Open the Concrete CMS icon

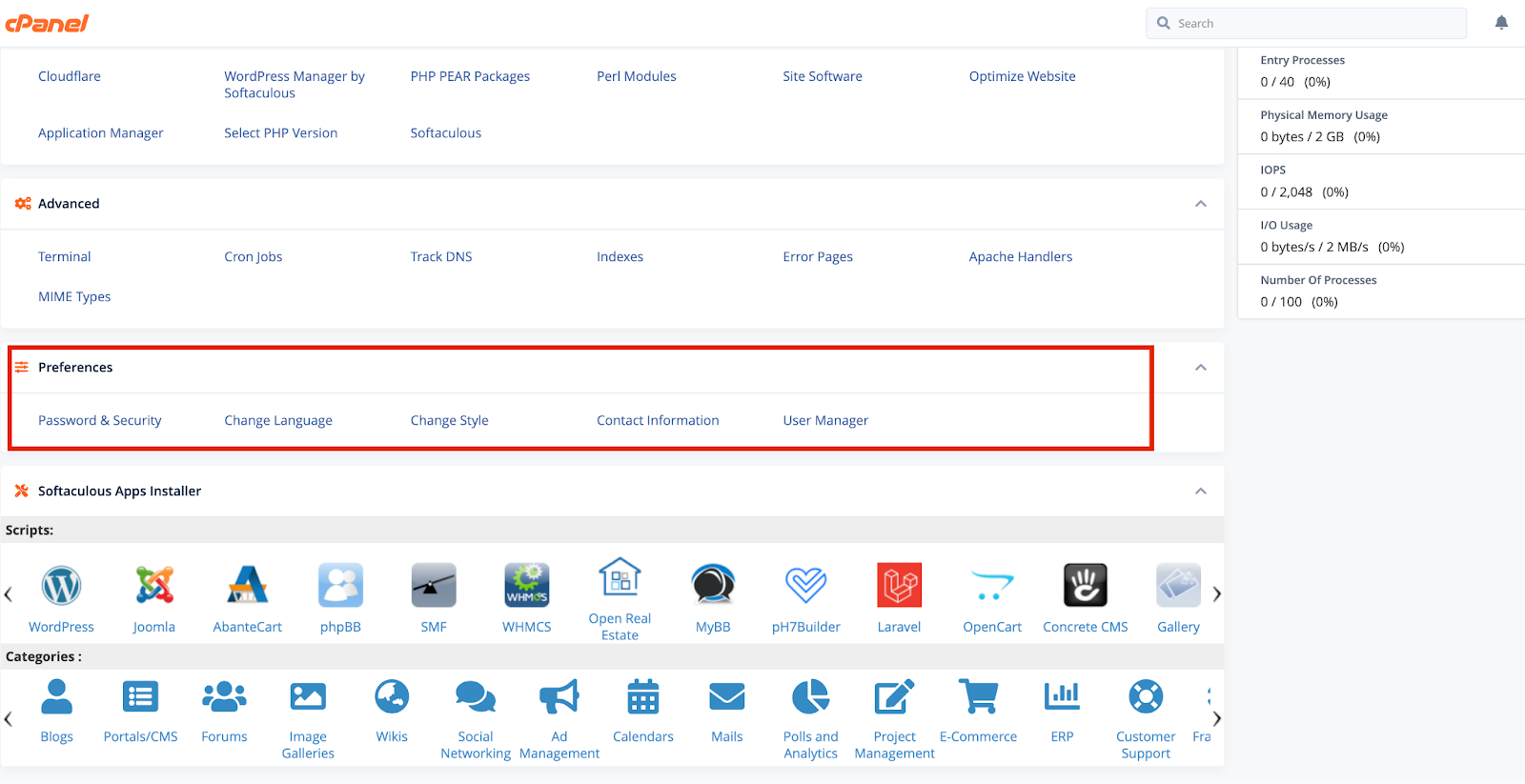click(1086, 585)
